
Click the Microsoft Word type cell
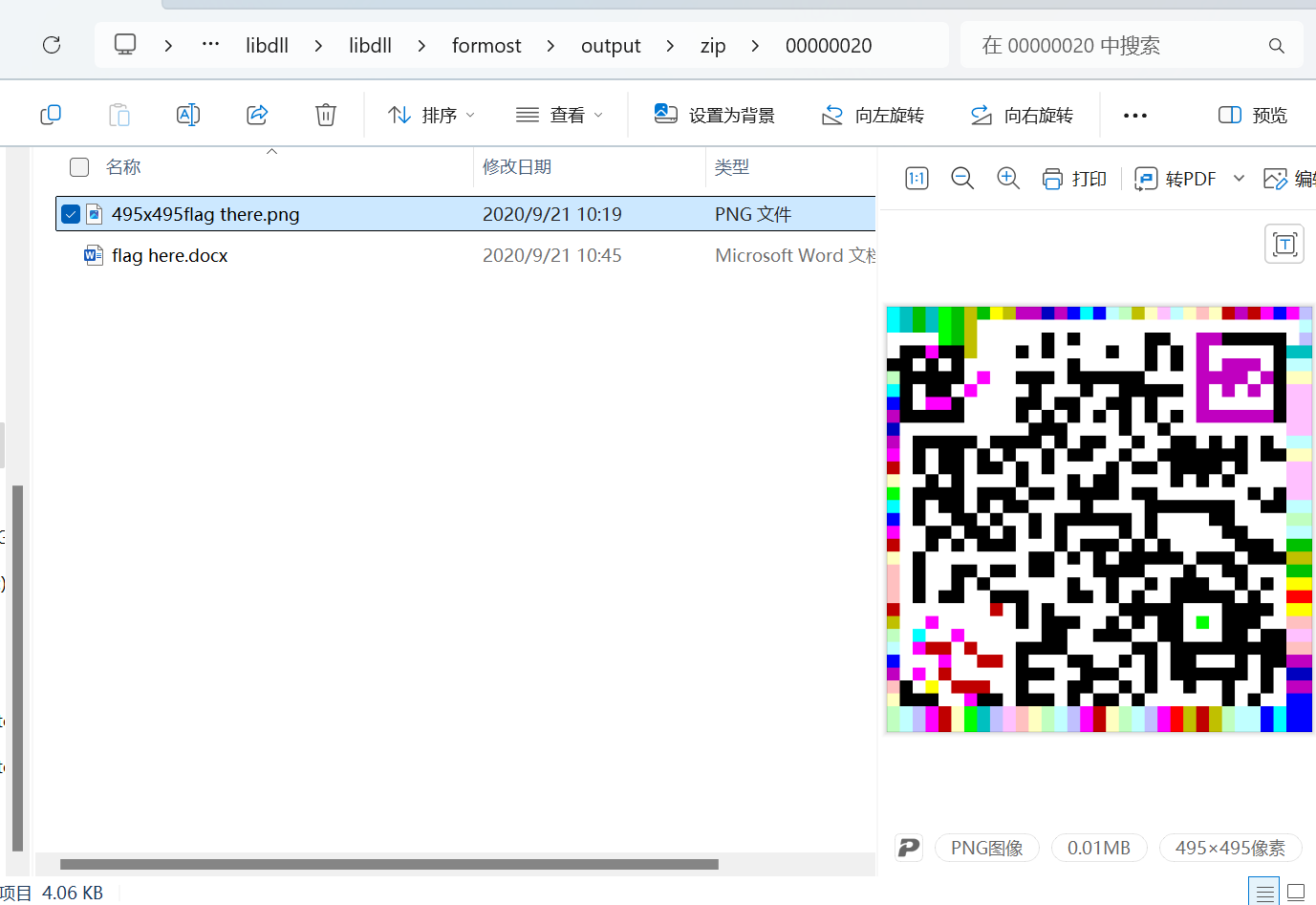point(795,255)
